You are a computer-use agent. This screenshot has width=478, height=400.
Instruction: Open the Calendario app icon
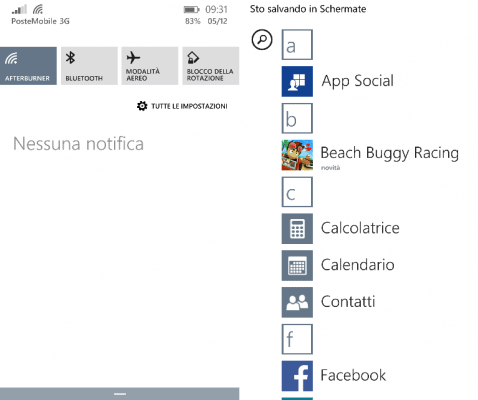coord(297,265)
